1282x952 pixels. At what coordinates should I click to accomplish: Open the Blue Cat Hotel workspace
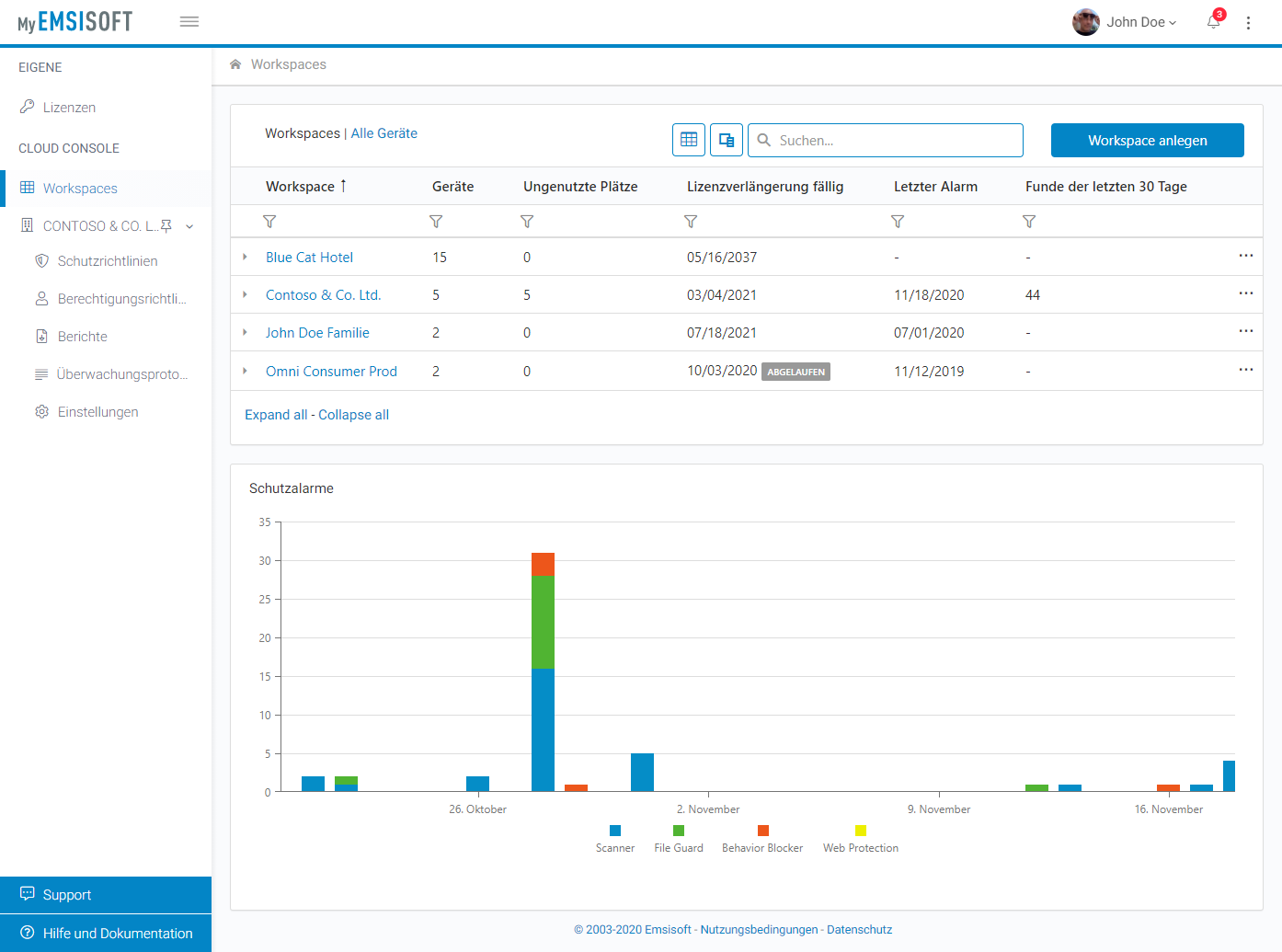(309, 258)
